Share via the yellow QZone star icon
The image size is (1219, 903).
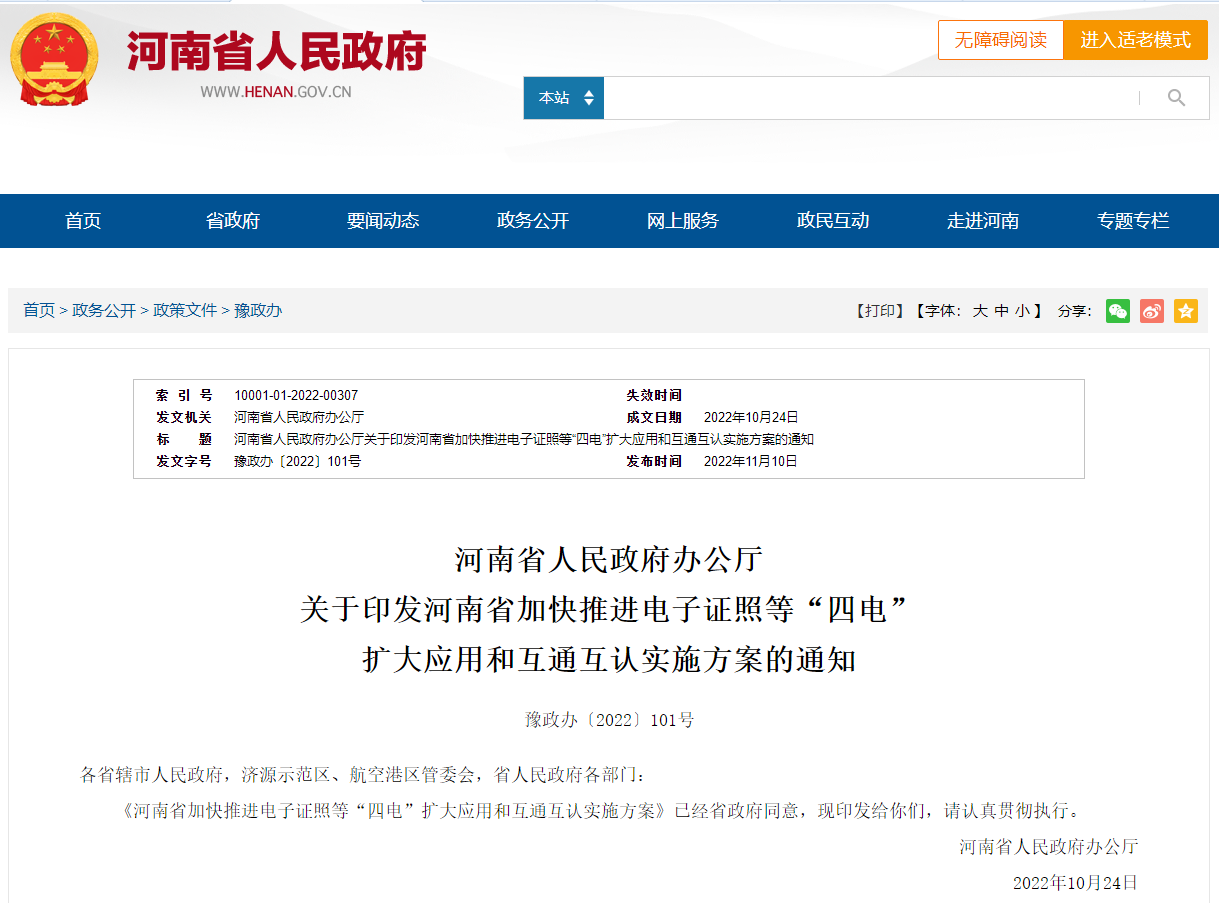(1185, 311)
